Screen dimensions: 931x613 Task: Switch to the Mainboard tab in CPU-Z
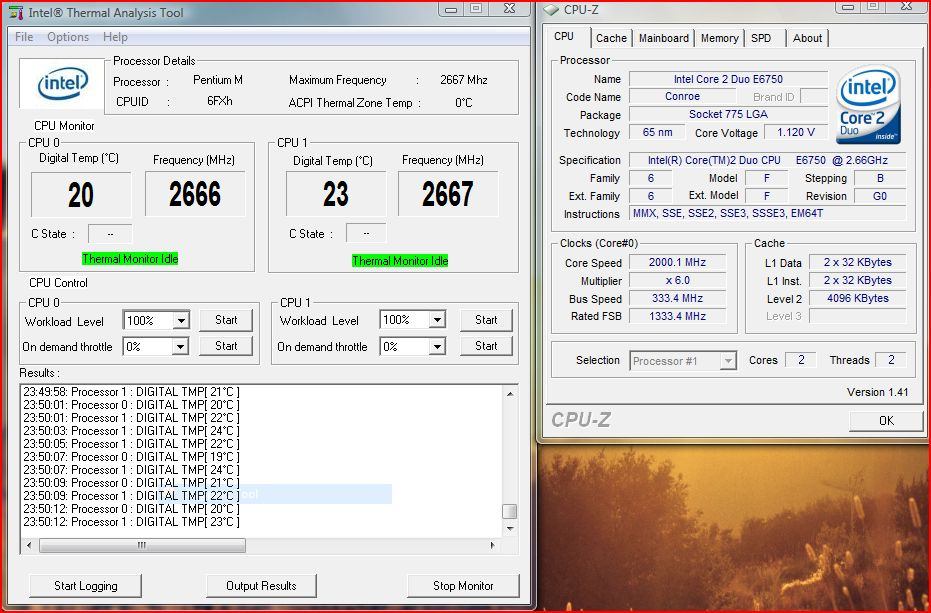[663, 38]
